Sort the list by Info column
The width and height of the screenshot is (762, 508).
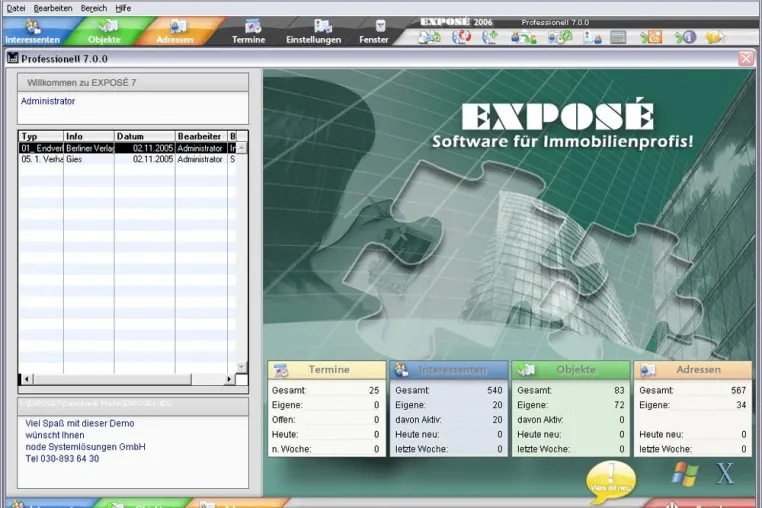(89, 136)
